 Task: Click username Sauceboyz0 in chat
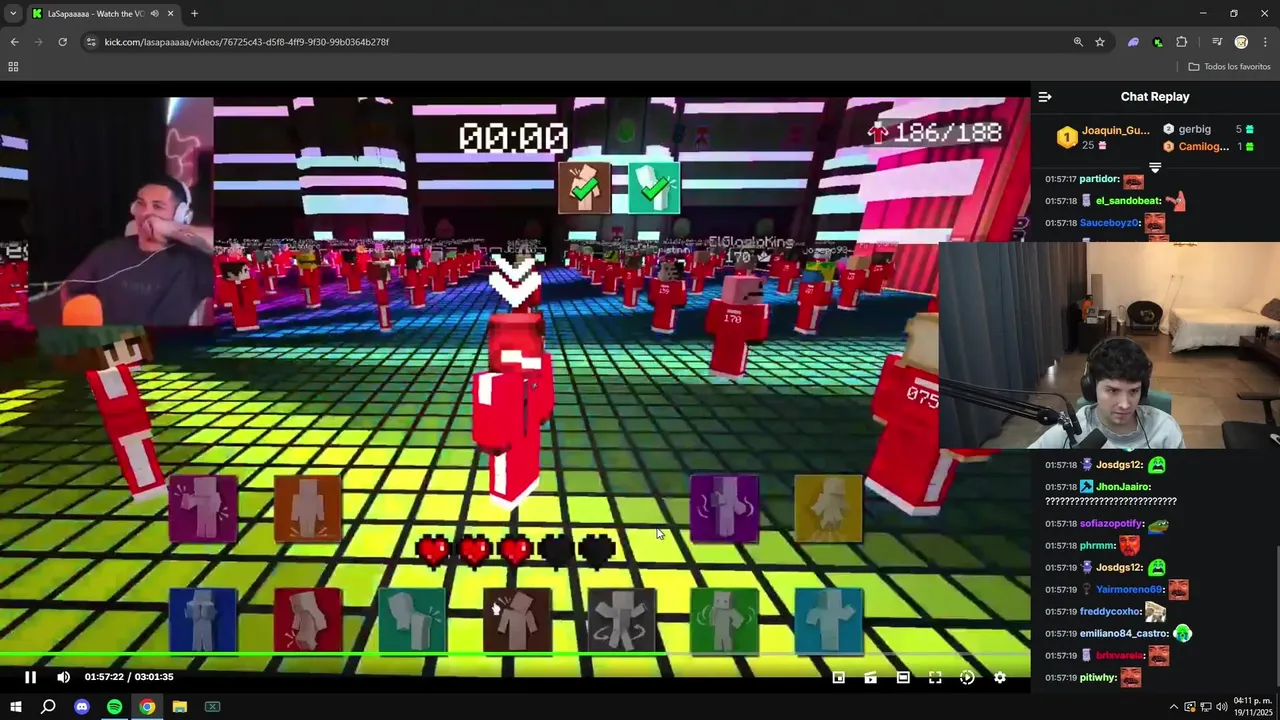point(1110,223)
